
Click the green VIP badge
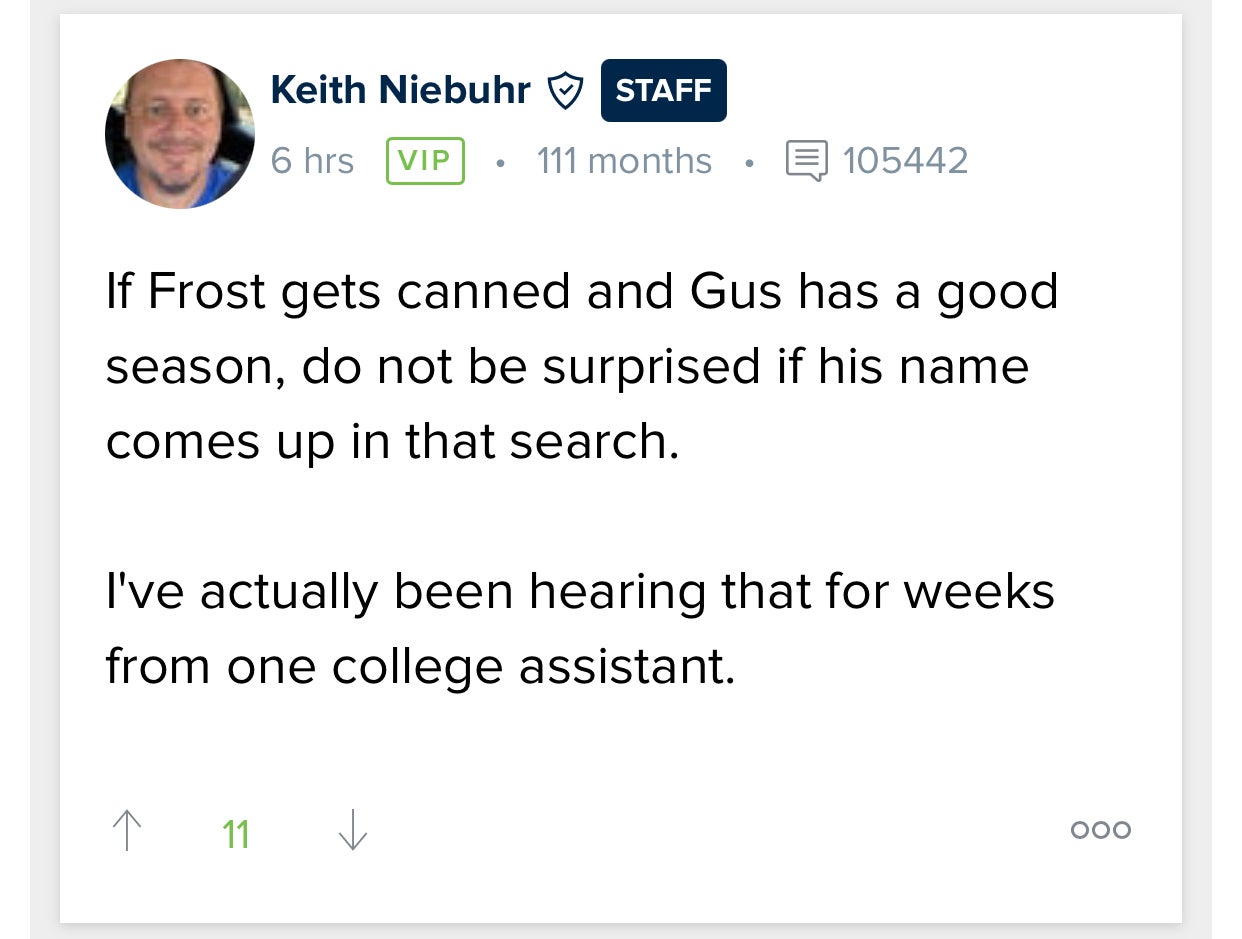pos(425,161)
